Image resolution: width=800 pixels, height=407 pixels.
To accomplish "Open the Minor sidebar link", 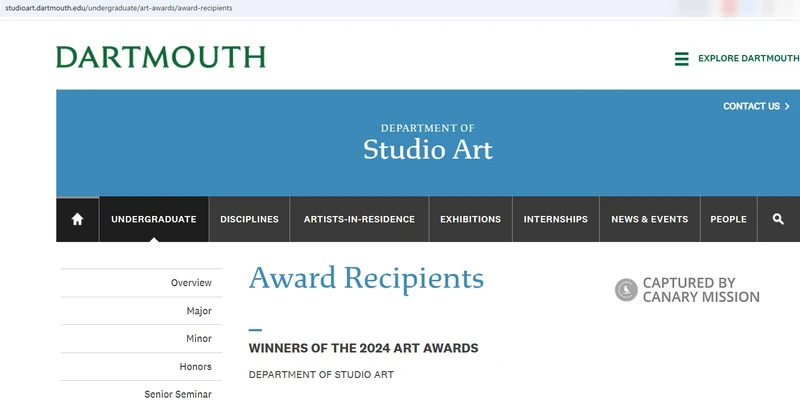I will (x=198, y=339).
